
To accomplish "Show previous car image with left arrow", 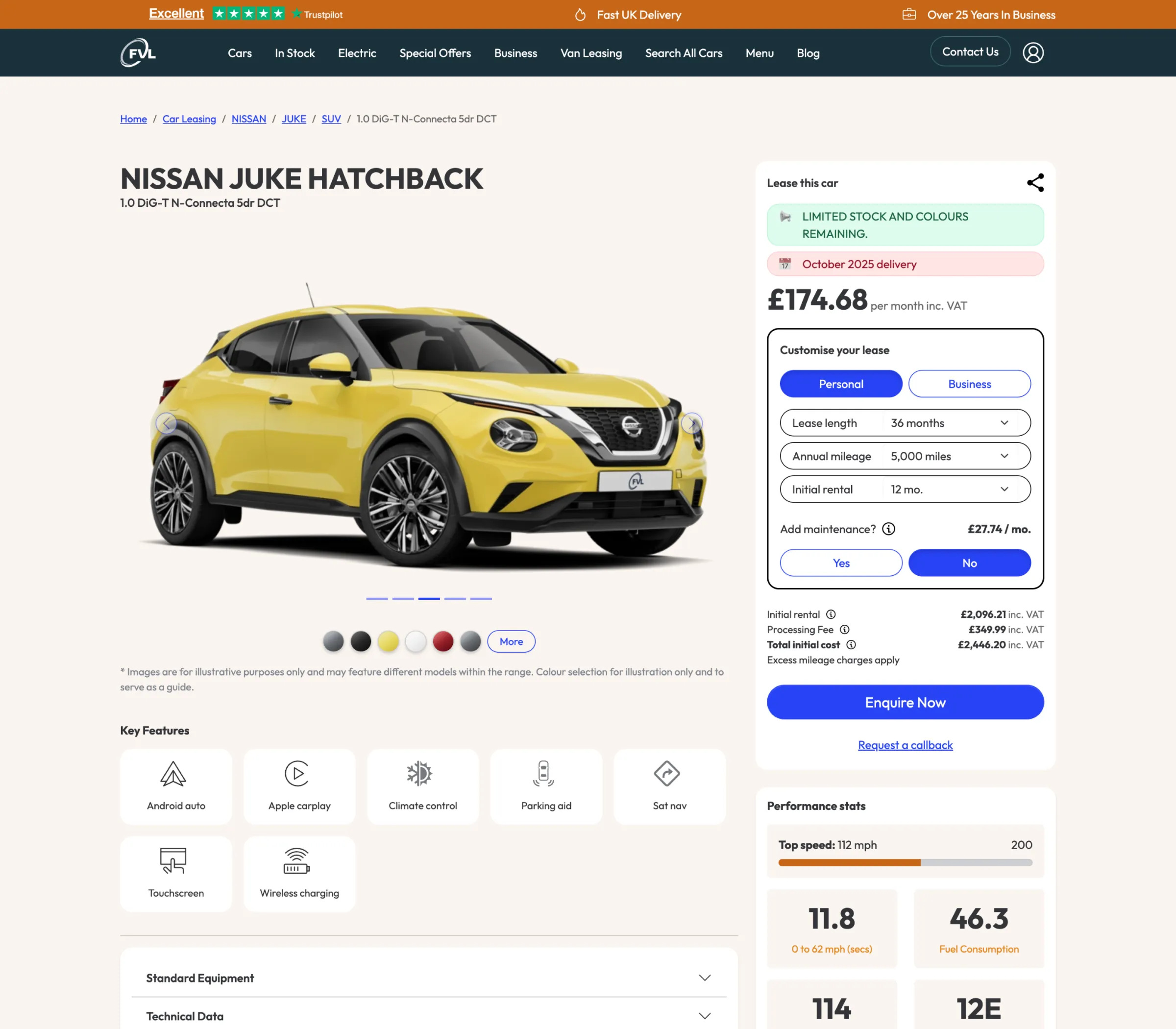I will coord(166,423).
